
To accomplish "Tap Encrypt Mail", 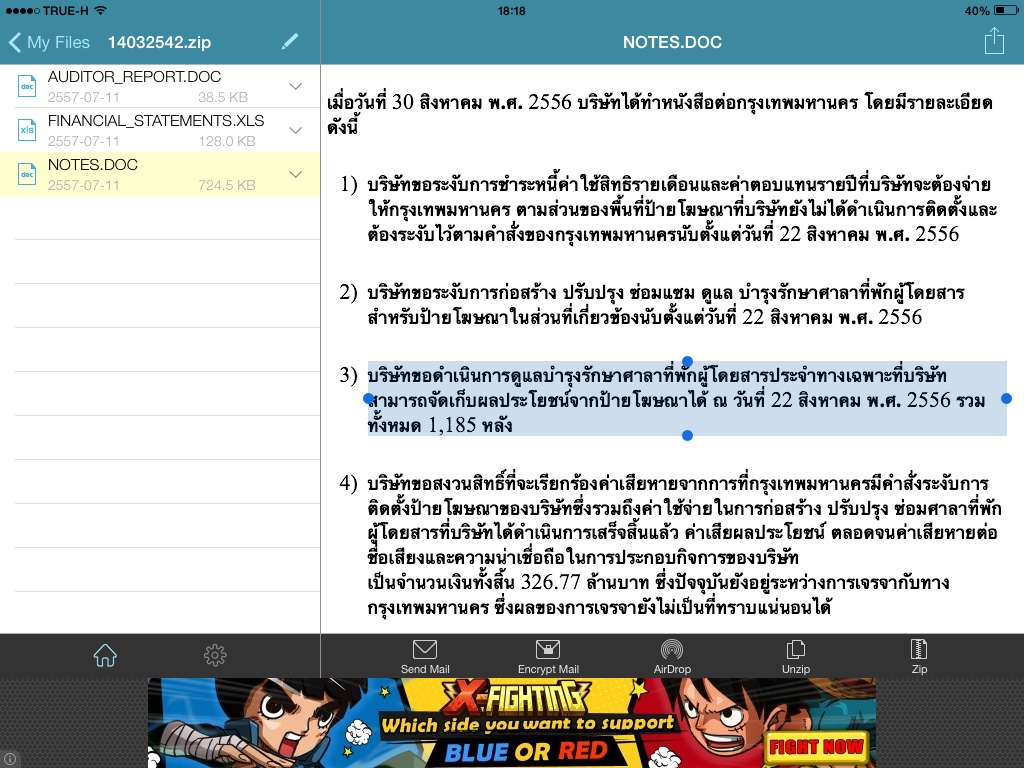I will 548,656.
